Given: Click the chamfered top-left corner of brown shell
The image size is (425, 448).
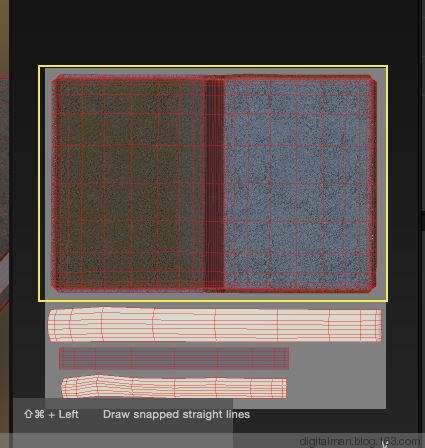Looking at the screenshot, I should click(x=55, y=78).
